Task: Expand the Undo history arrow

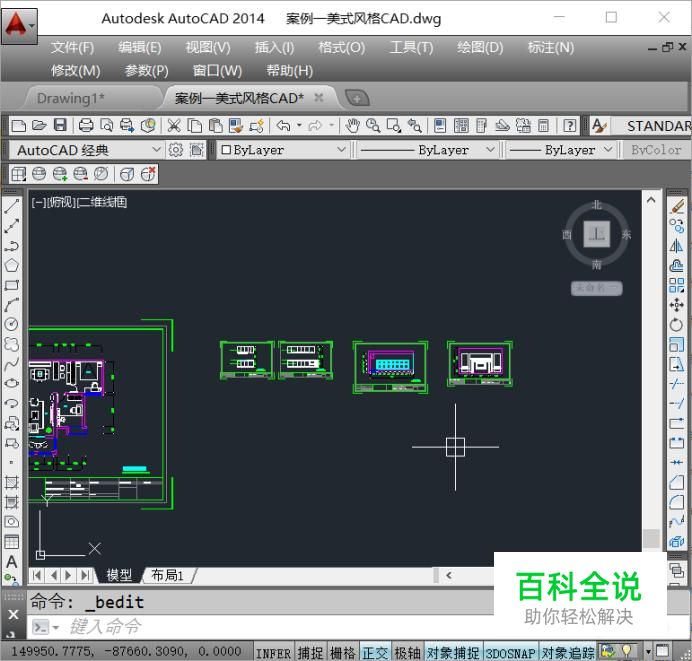Action: 299,126
